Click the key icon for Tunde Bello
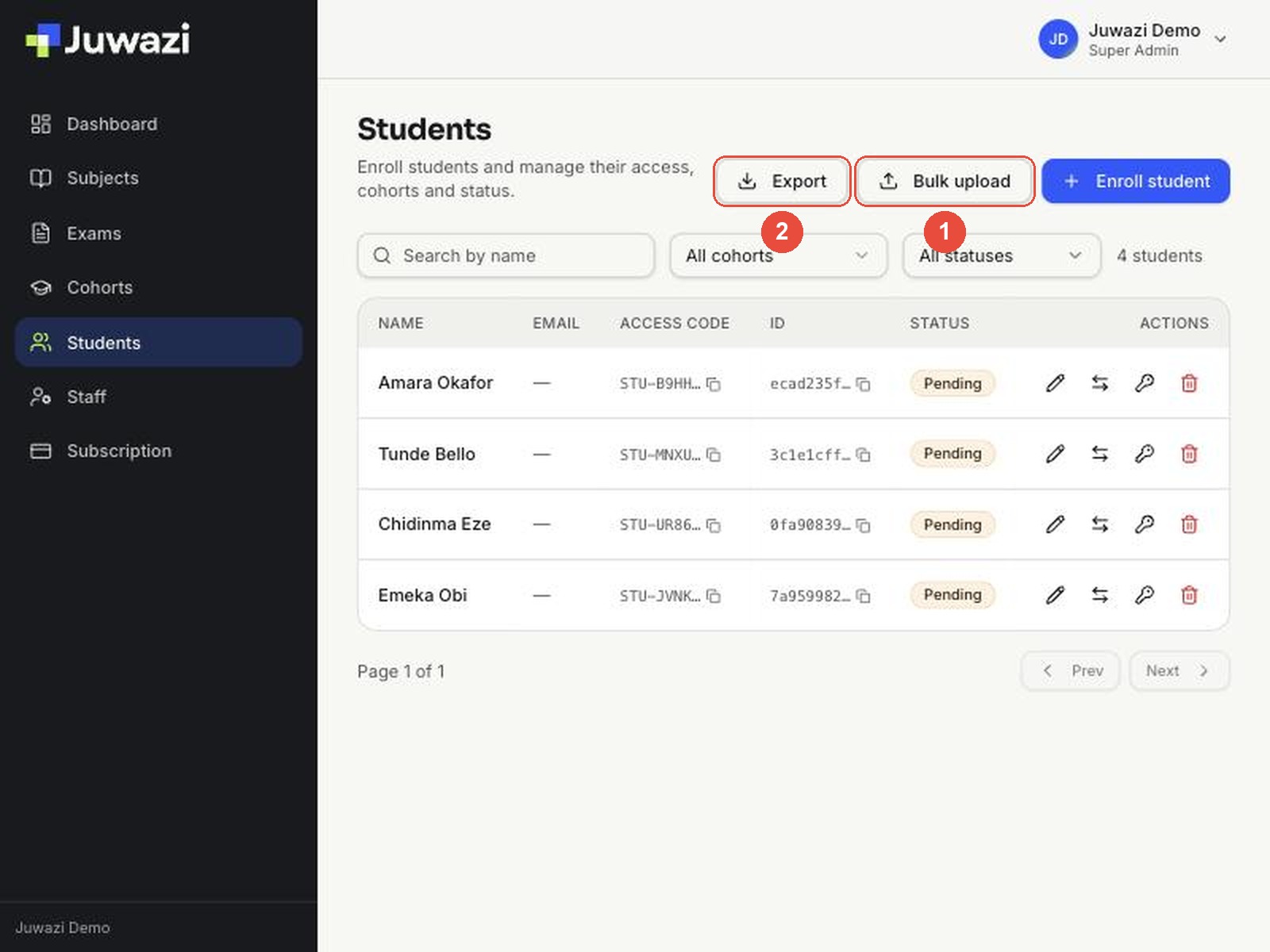Image resolution: width=1270 pixels, height=952 pixels. [1144, 454]
